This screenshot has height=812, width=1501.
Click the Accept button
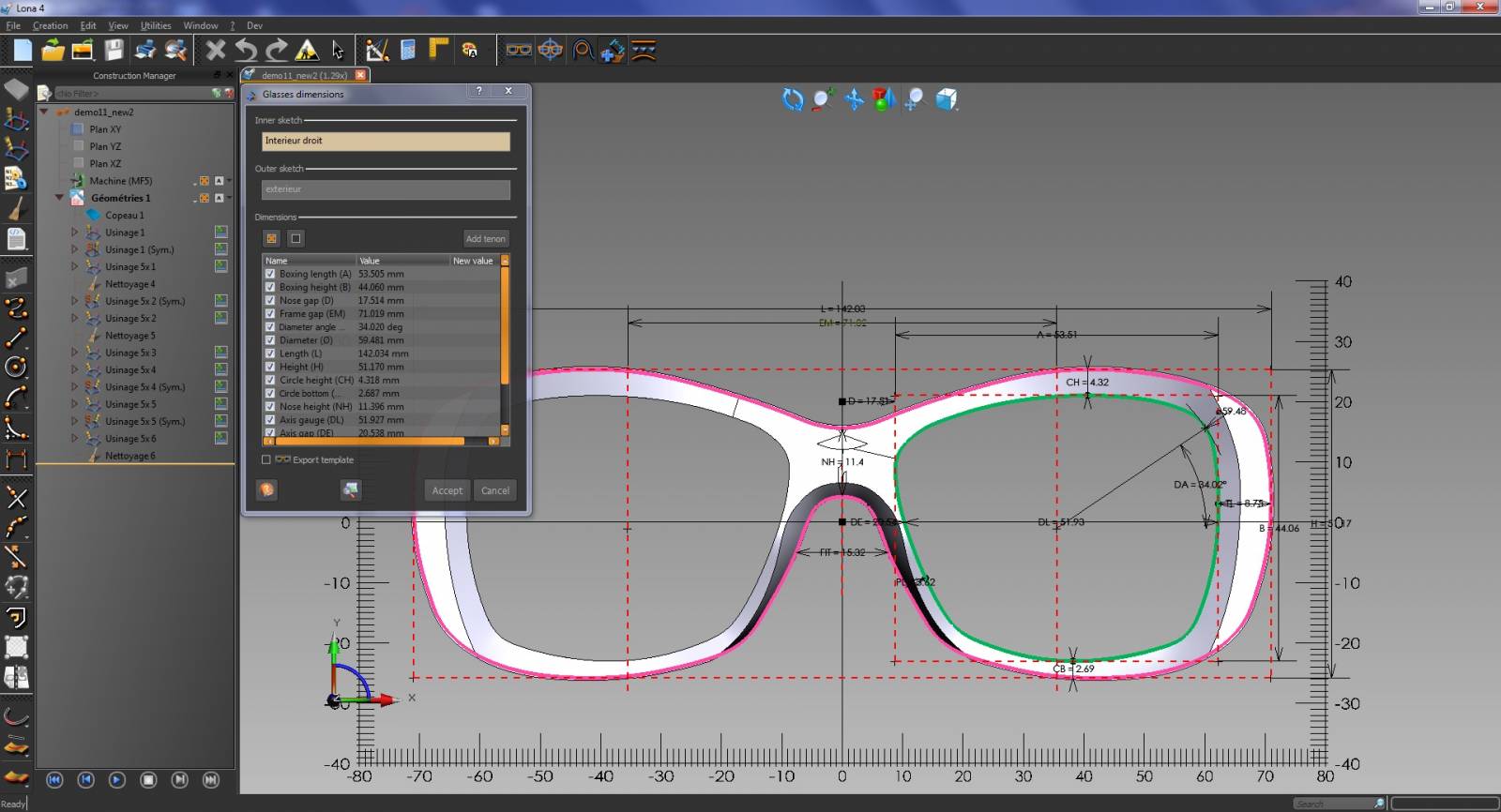click(447, 490)
